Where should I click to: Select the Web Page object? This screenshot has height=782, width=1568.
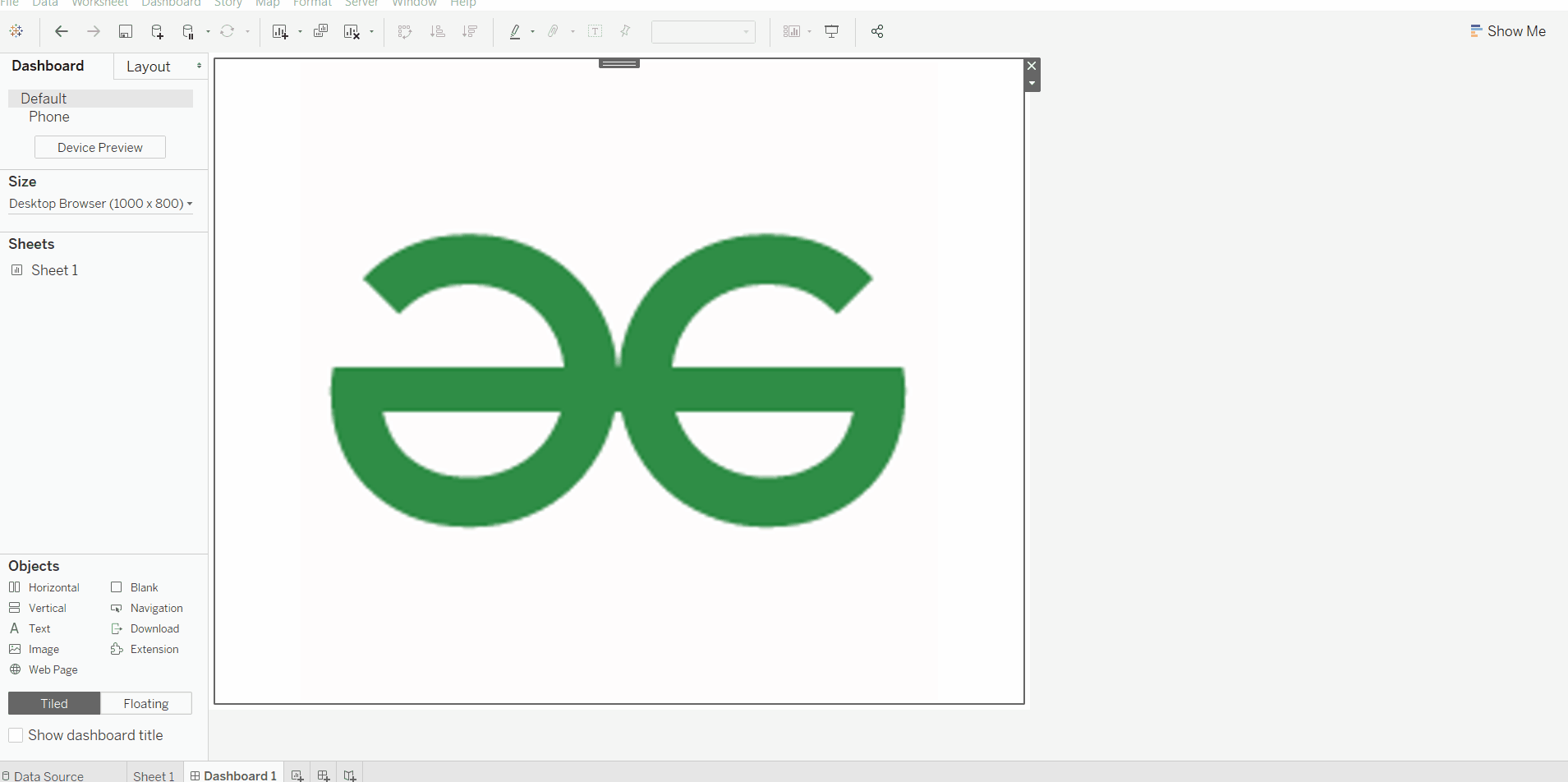tap(44, 669)
